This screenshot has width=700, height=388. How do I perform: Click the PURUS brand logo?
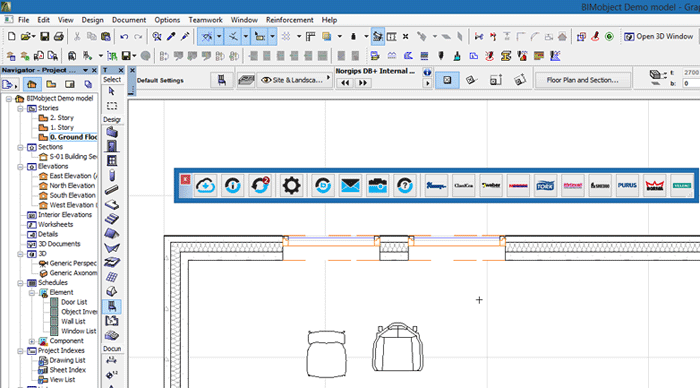coord(627,185)
